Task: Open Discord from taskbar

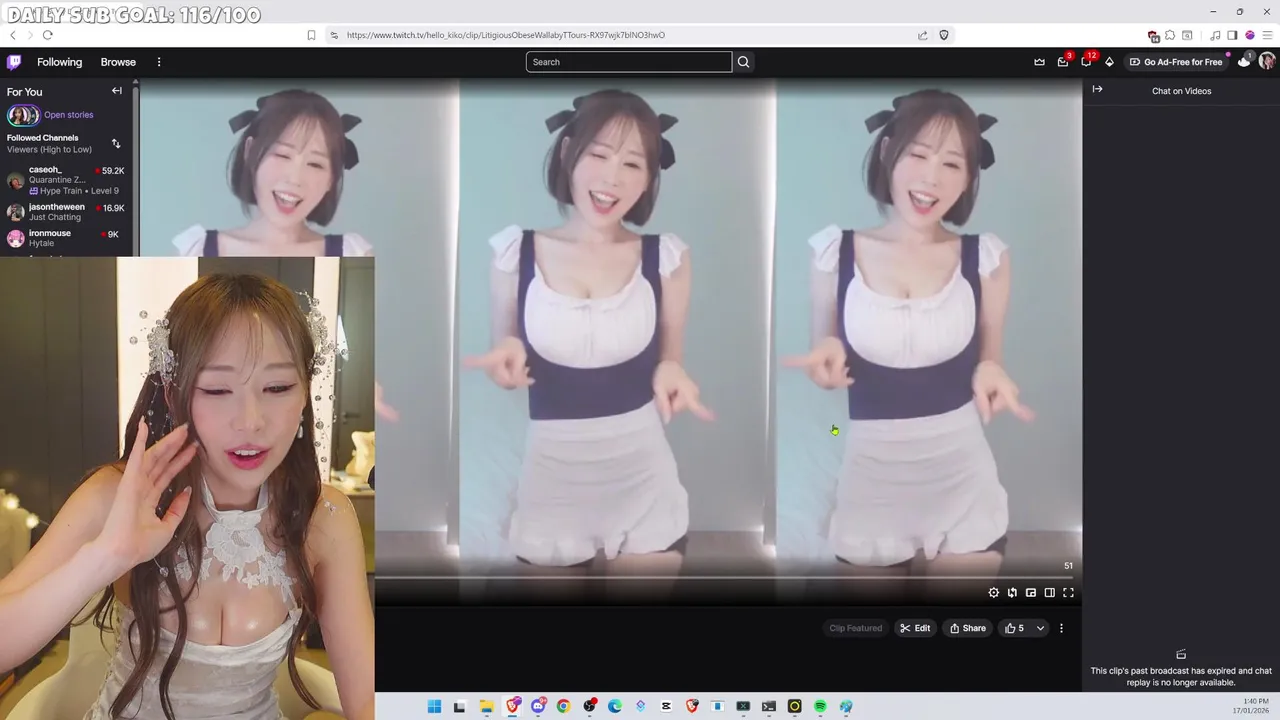Action: pos(539,706)
